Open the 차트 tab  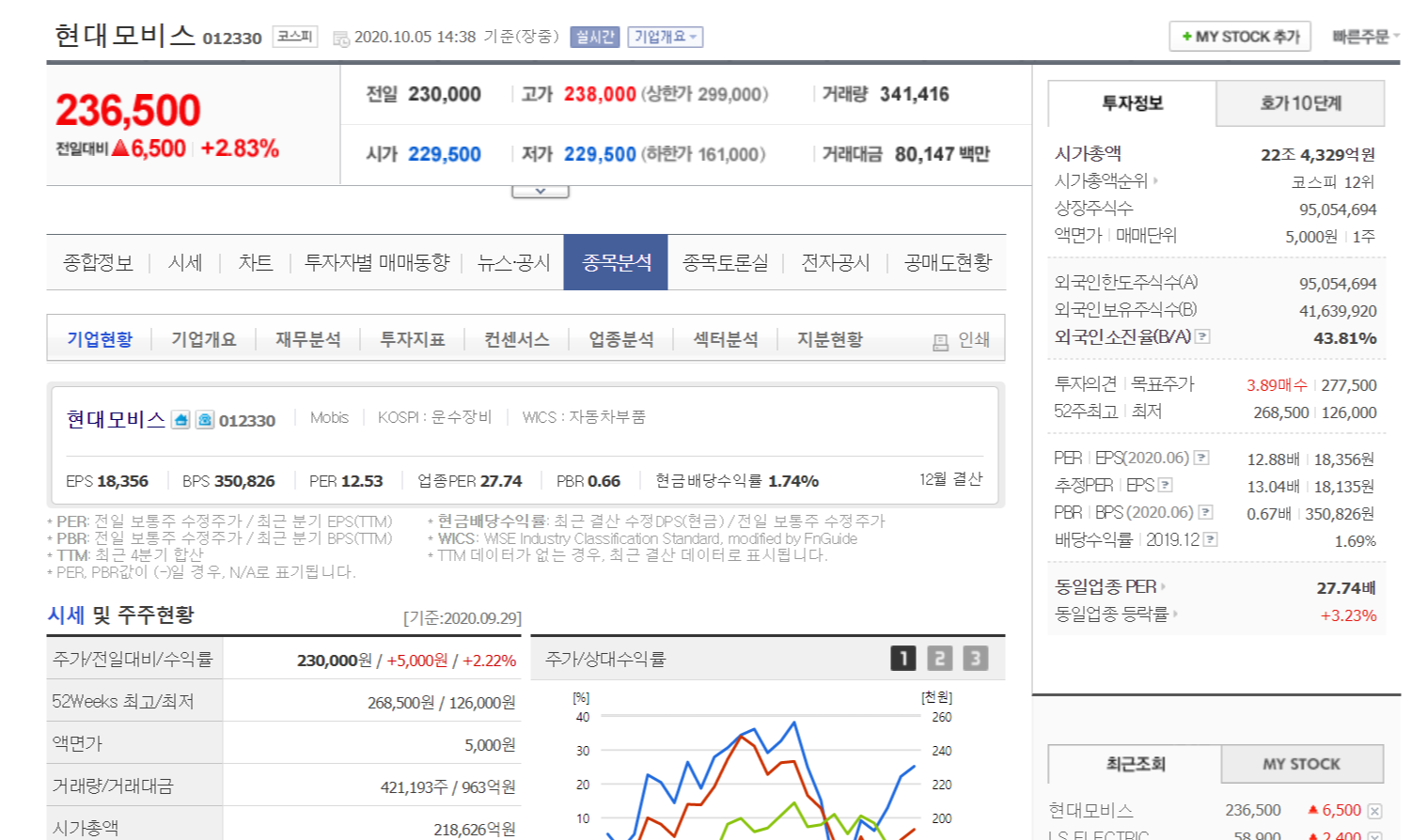(255, 263)
